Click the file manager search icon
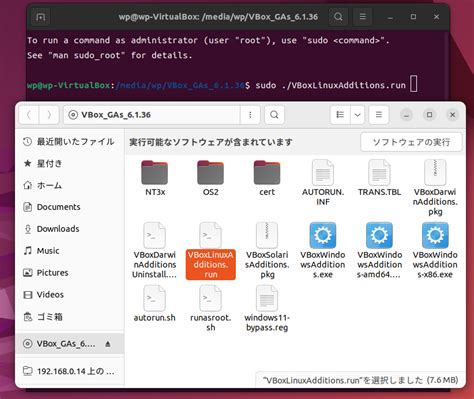 pyautogui.click(x=274, y=115)
